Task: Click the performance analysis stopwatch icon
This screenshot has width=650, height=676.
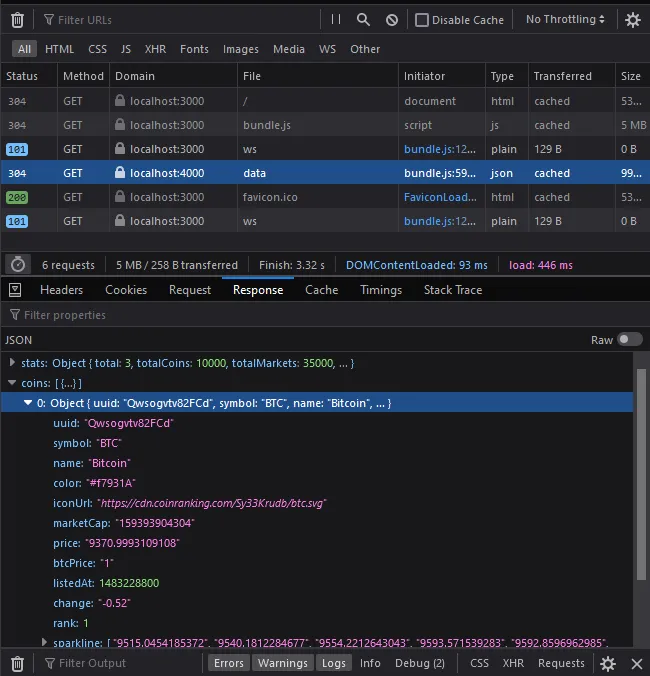Action: coord(17,265)
